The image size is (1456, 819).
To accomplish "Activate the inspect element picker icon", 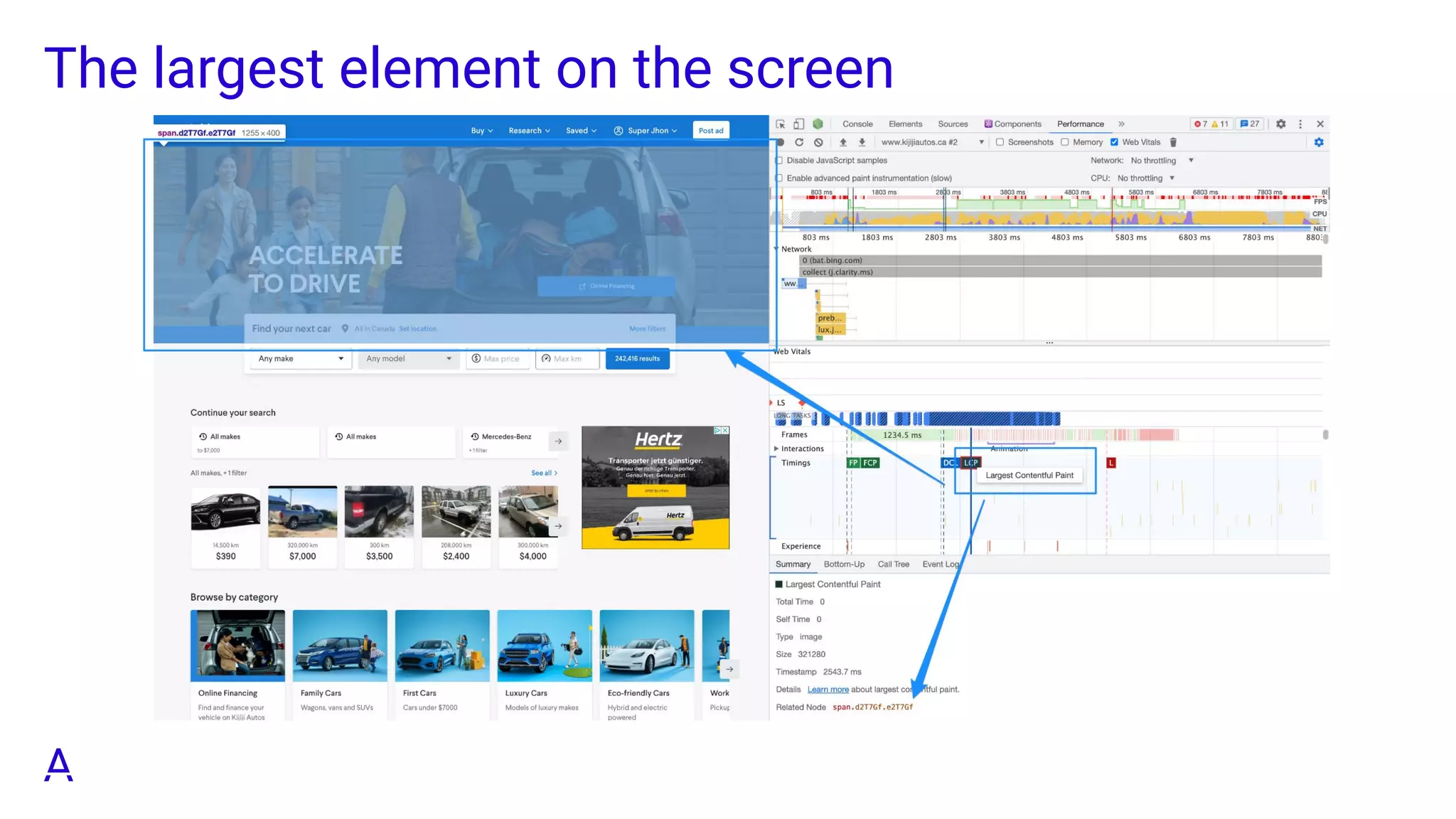I will coord(781,124).
